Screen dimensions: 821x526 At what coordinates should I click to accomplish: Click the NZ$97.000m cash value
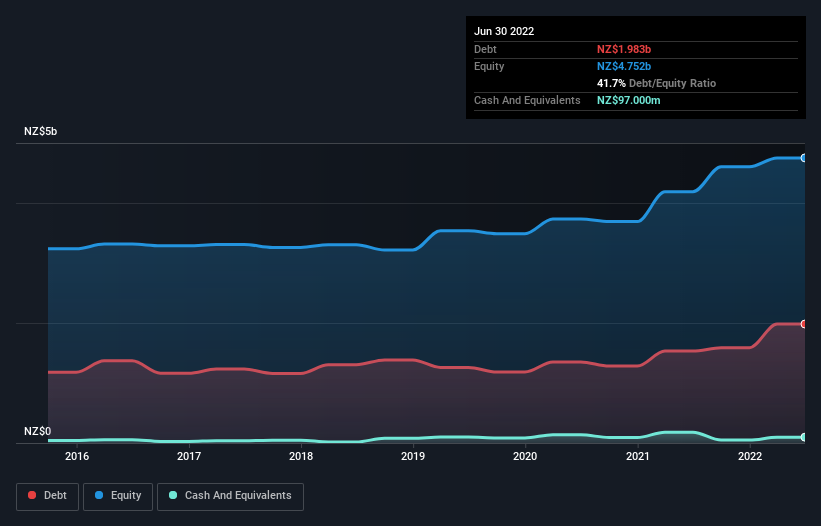(628, 100)
